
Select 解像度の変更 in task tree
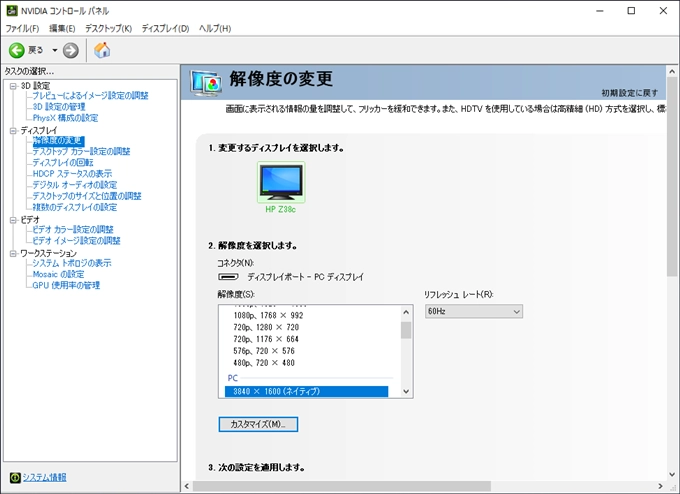point(58,141)
